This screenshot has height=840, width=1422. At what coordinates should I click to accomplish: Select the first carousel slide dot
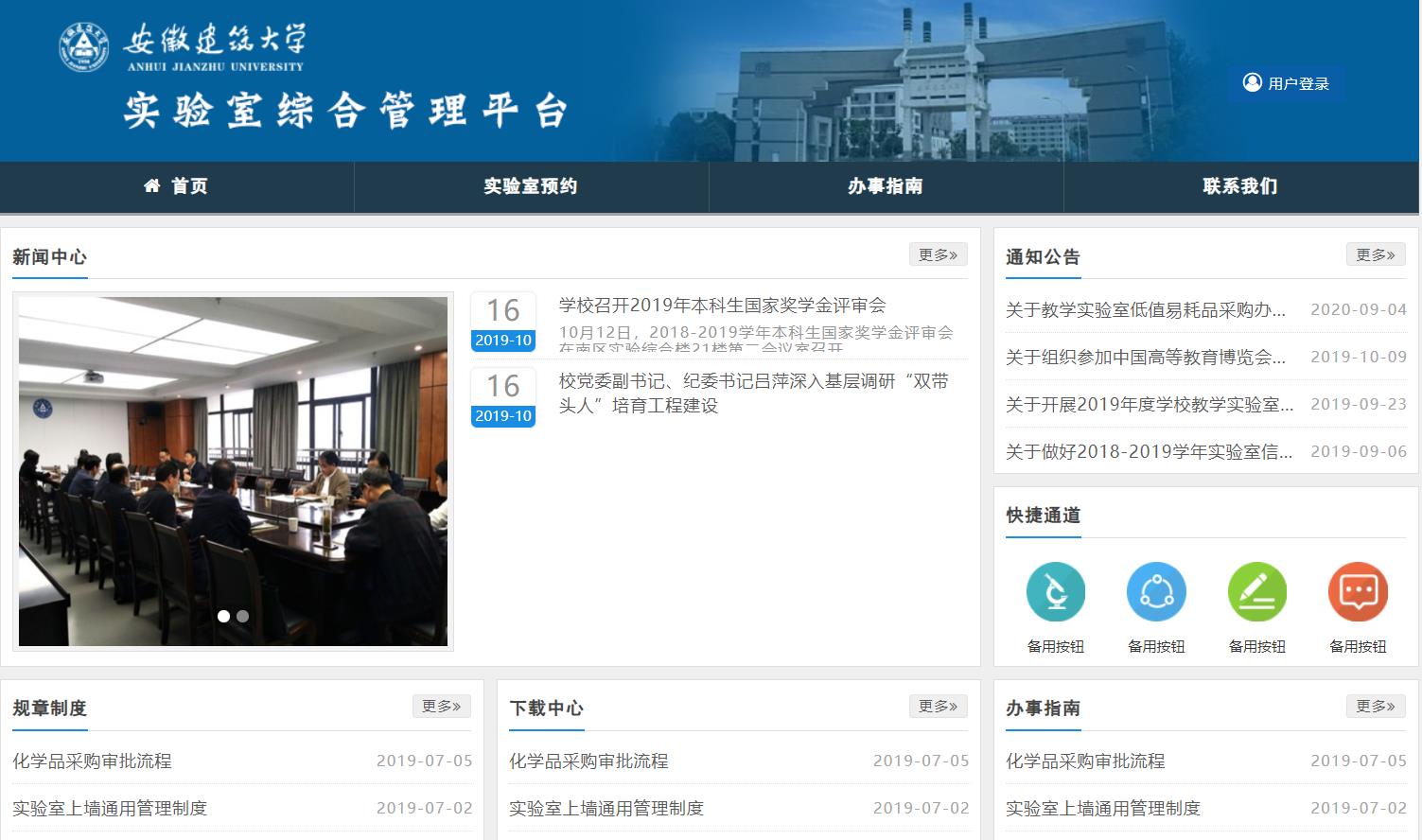click(x=223, y=616)
